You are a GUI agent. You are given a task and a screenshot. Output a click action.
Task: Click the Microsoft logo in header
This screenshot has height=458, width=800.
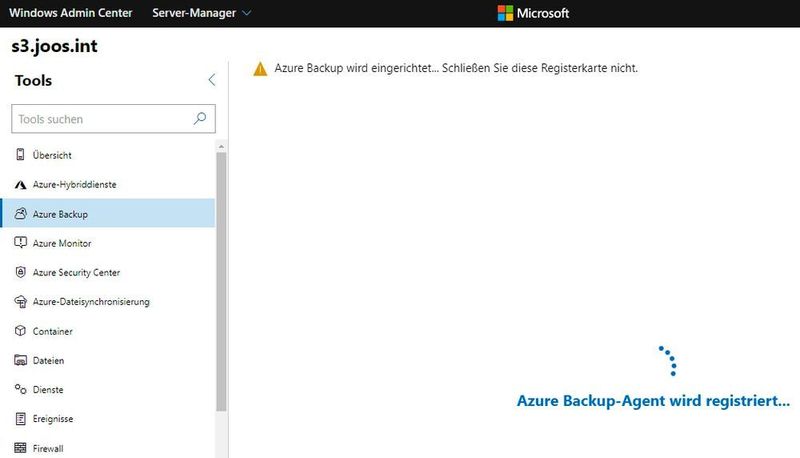533,13
